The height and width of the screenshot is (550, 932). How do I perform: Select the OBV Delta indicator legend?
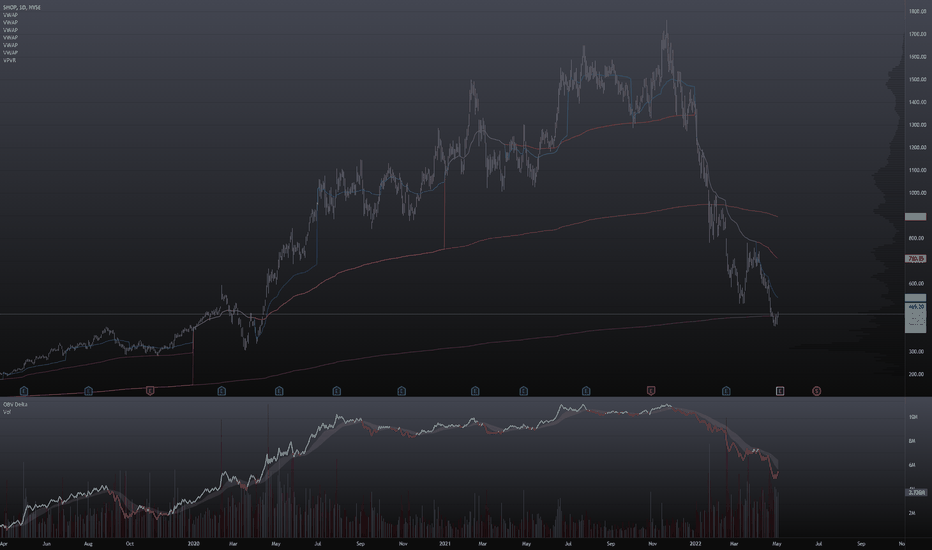(x=15, y=404)
